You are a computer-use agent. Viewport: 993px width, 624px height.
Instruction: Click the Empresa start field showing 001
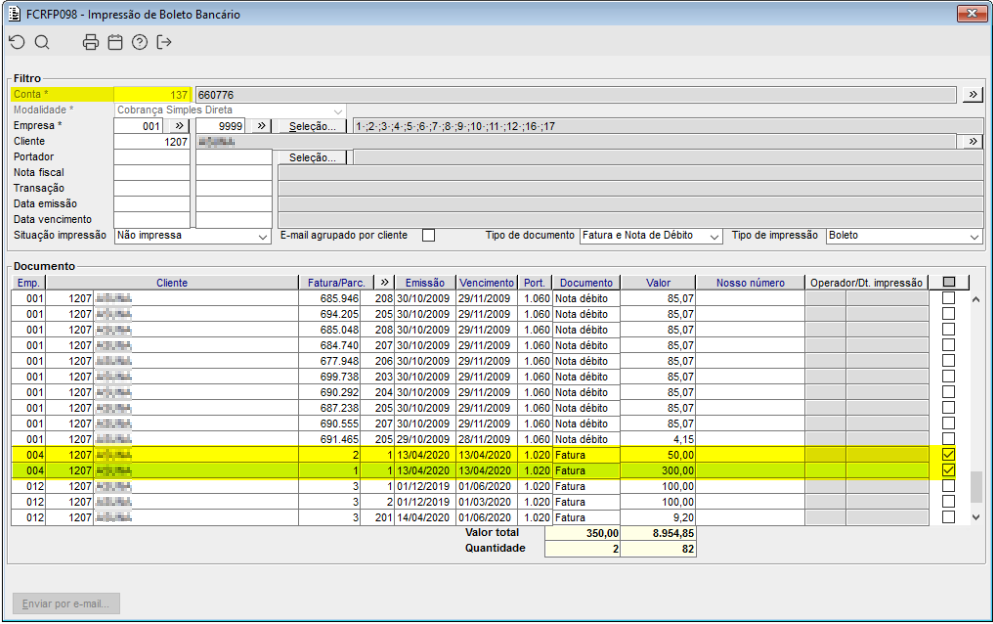pyautogui.click(x=138, y=125)
